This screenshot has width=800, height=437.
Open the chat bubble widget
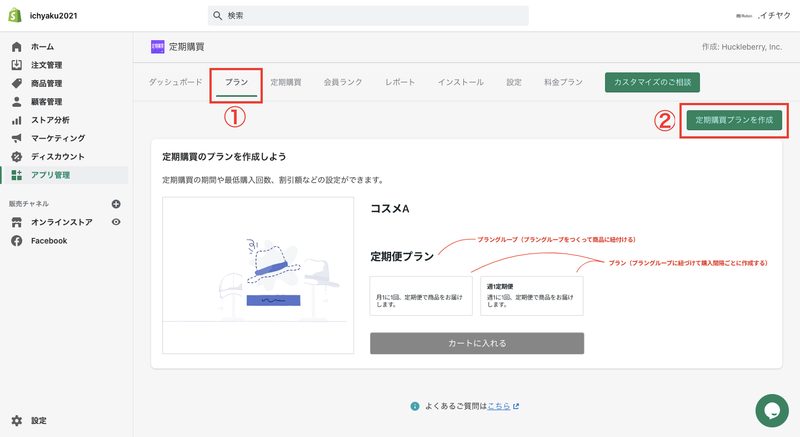point(772,410)
